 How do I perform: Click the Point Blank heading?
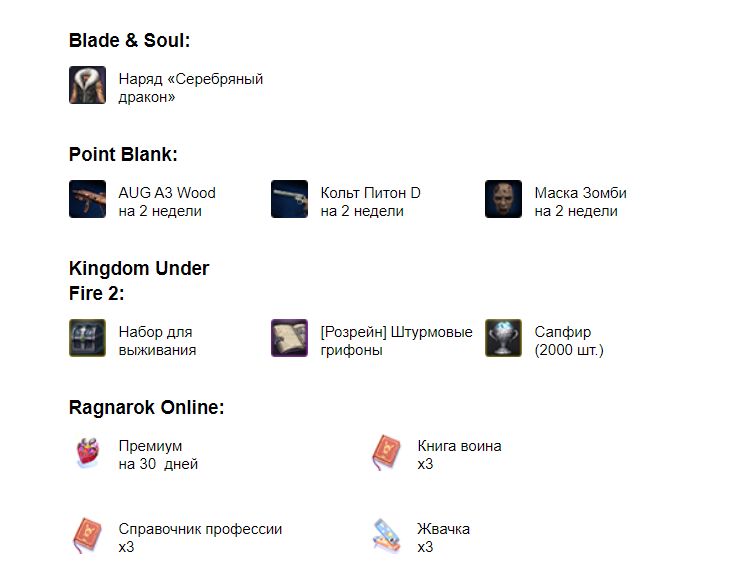coord(123,155)
